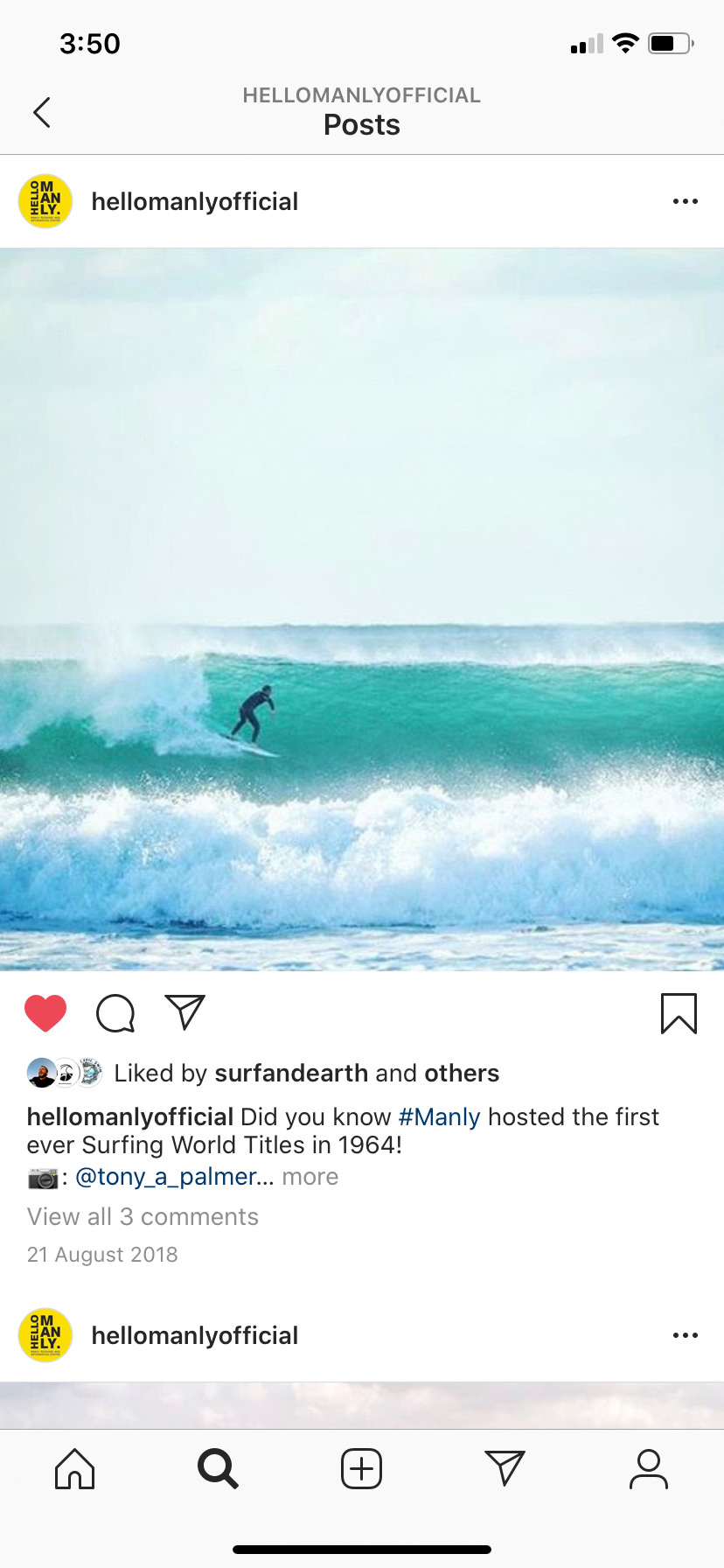Open direct messages from bottom bar
The image size is (724, 1568).
(x=505, y=1468)
